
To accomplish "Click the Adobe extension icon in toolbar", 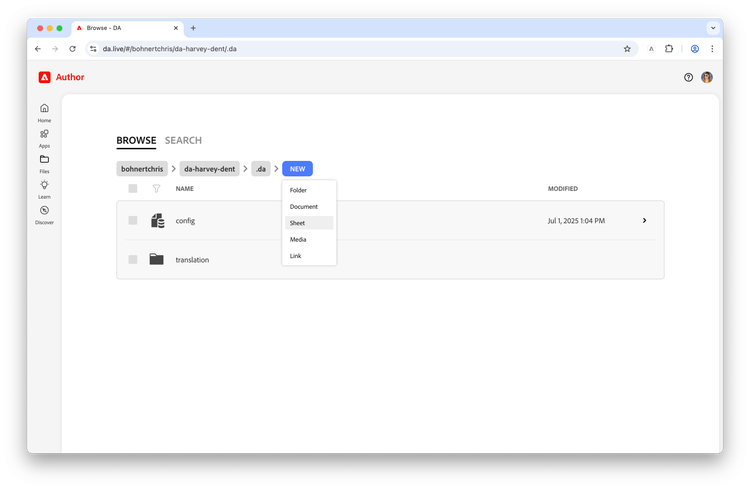I will 651,49.
